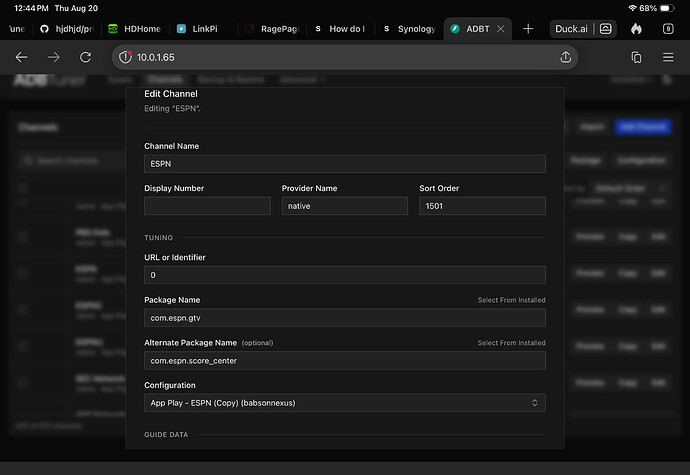Edit the Sort Order field 1501
This screenshot has width=690, height=475.
[x=482, y=206]
